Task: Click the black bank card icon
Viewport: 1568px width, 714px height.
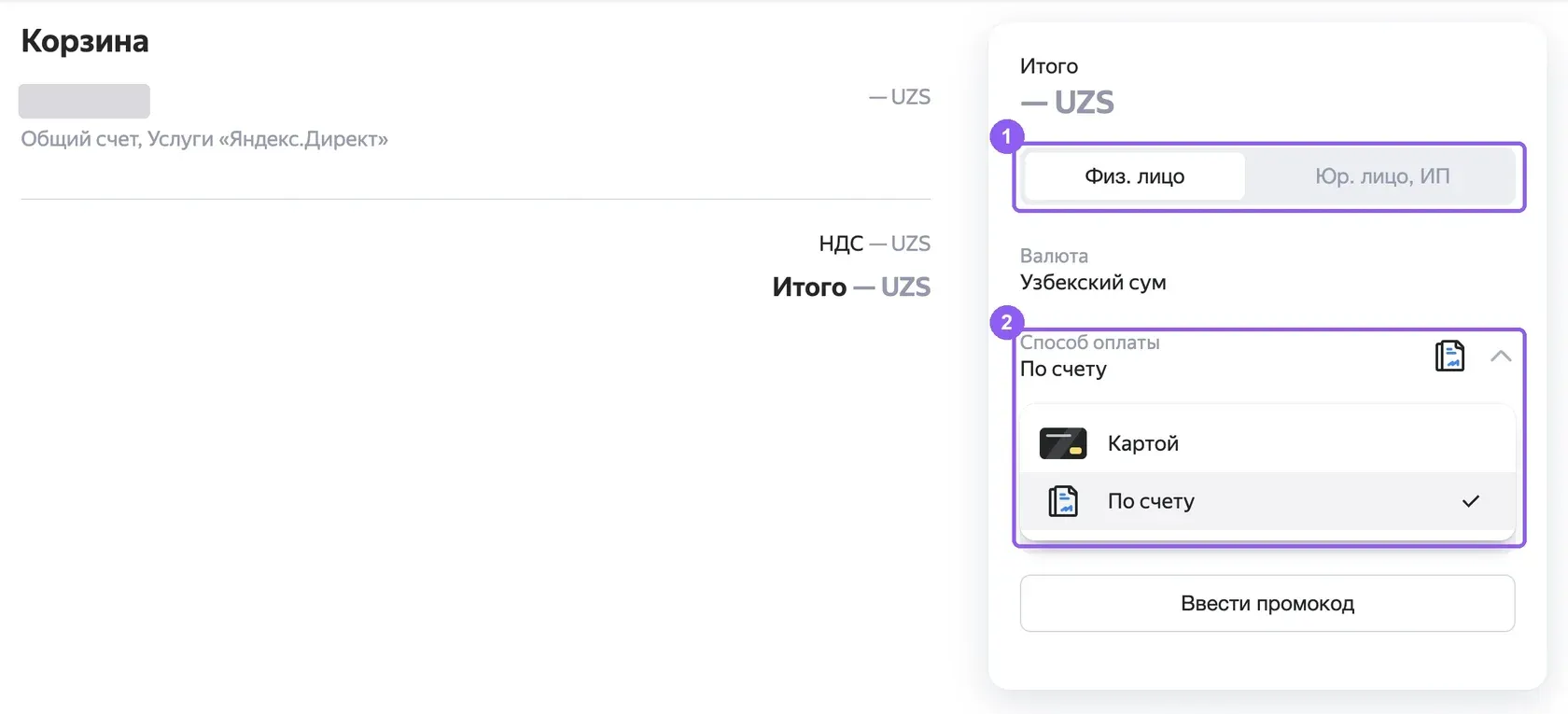Action: 1063,443
